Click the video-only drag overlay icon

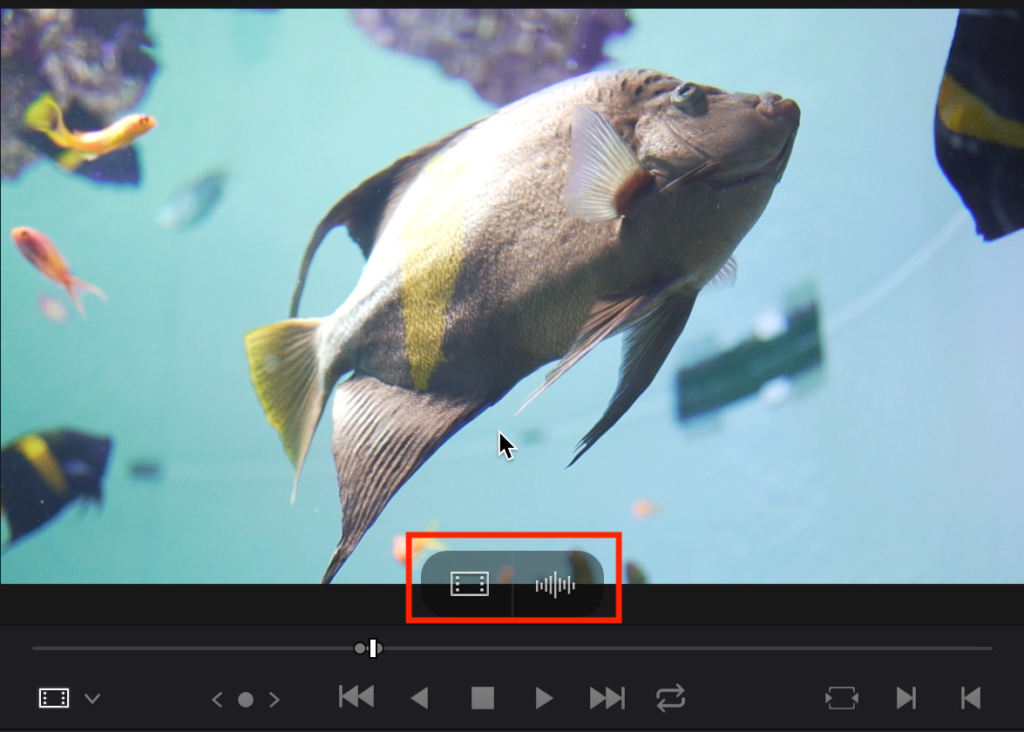pos(470,584)
